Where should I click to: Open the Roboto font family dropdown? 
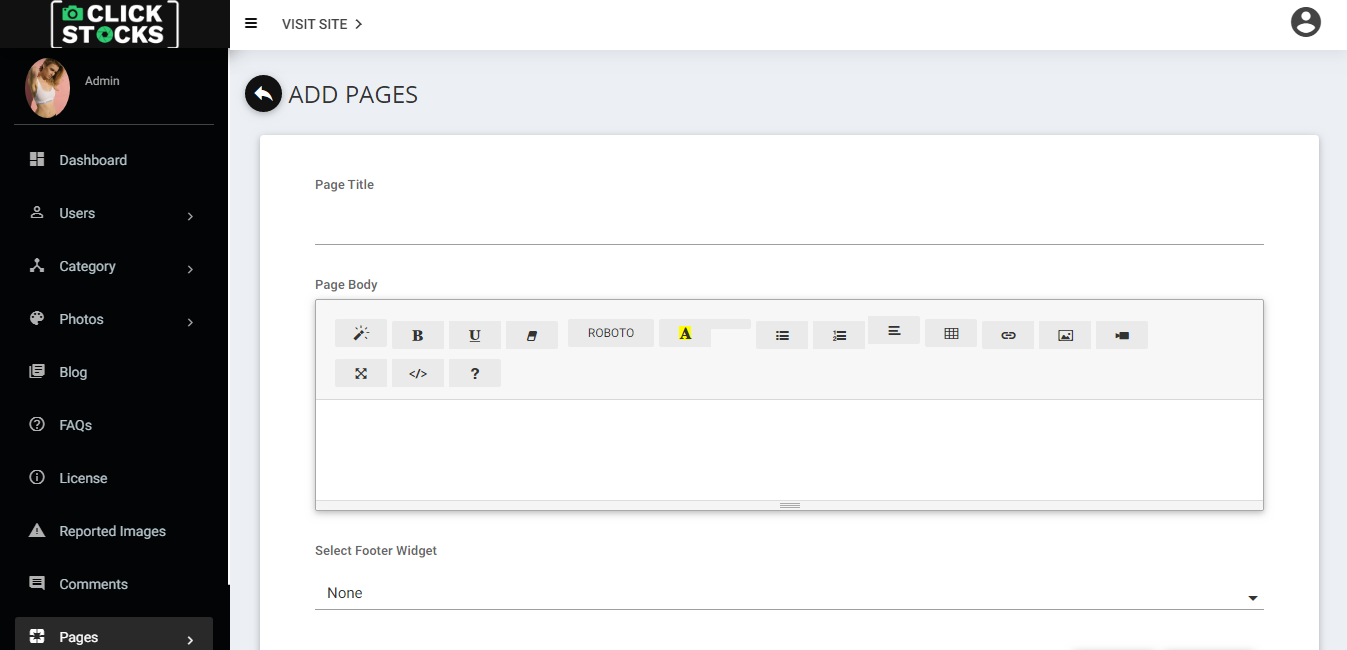tap(611, 333)
